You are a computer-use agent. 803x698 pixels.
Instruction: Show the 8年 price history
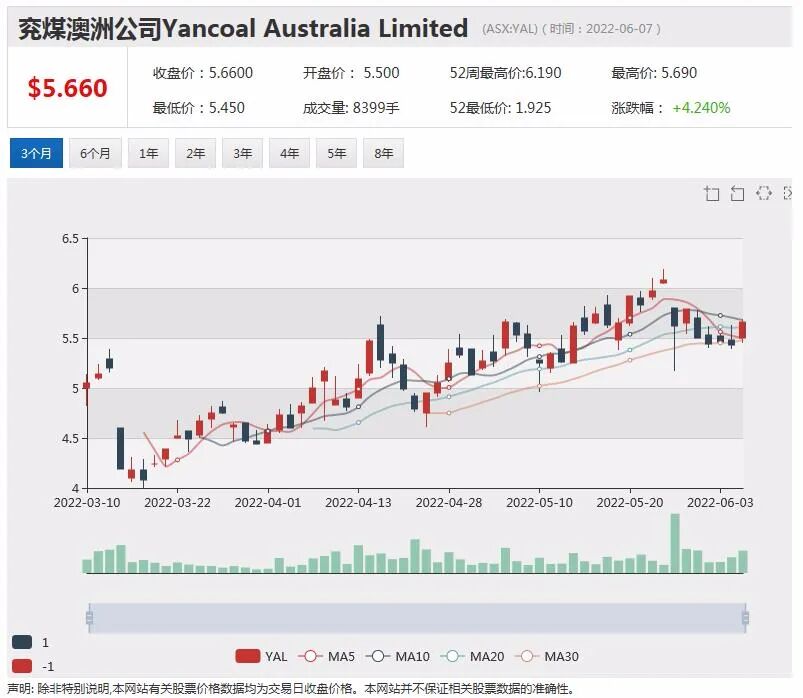[384, 153]
